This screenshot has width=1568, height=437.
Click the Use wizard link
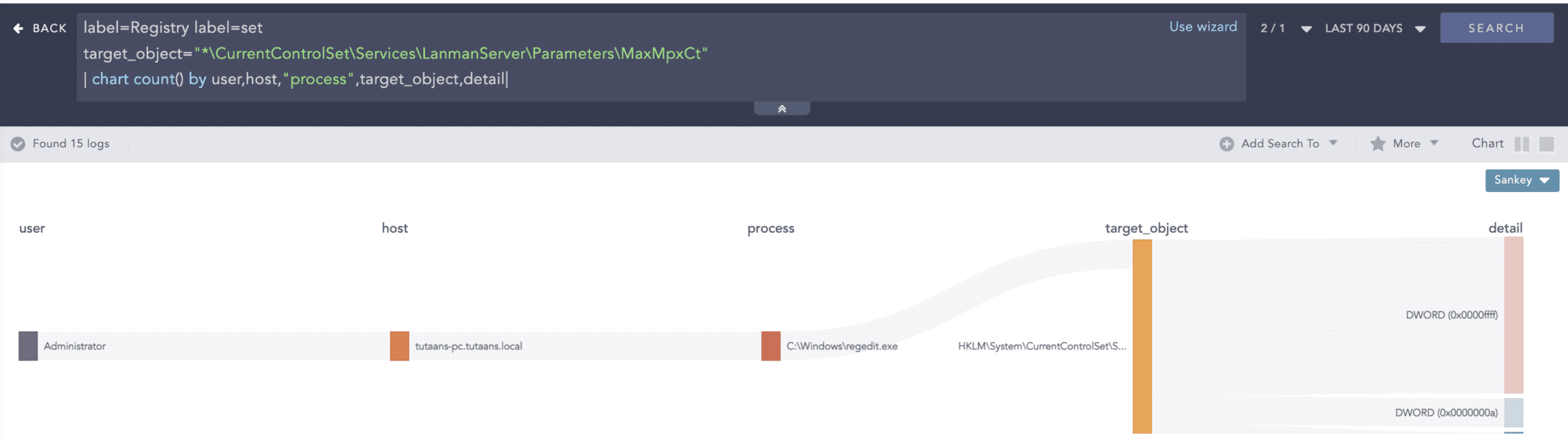pyautogui.click(x=1203, y=27)
